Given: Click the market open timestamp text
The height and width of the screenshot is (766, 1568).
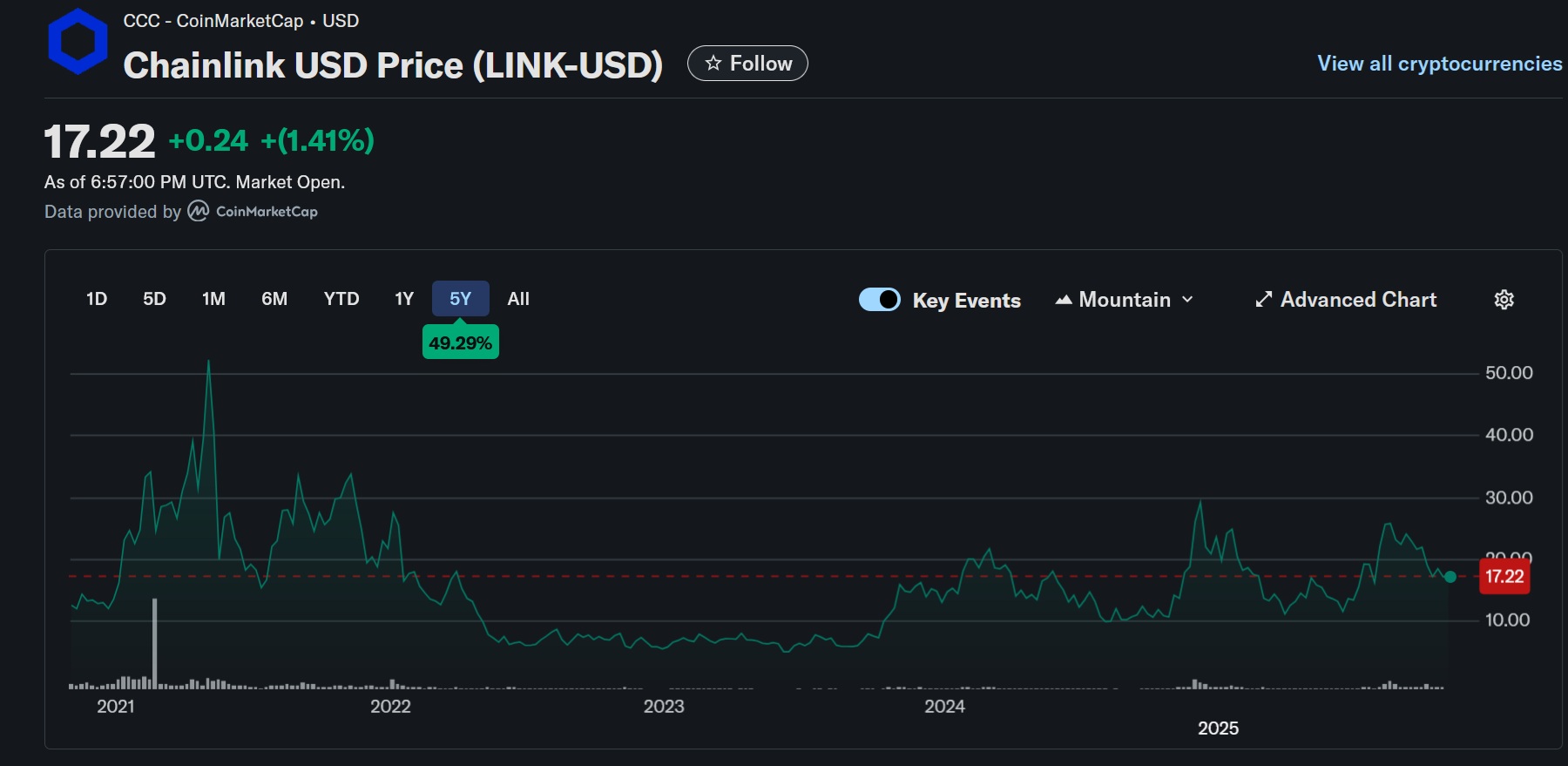Looking at the screenshot, I should pyautogui.click(x=194, y=182).
